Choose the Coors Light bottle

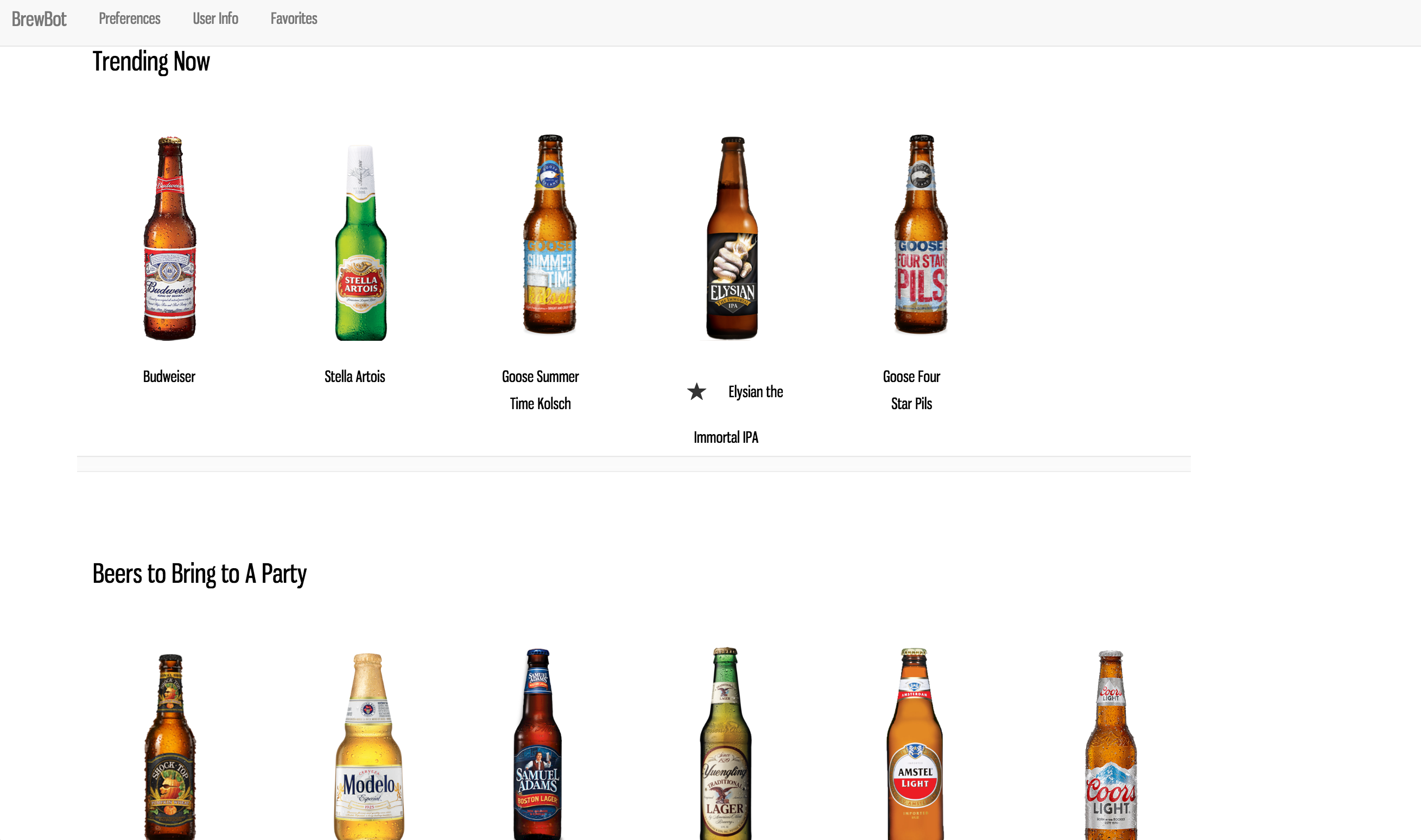(1110, 746)
